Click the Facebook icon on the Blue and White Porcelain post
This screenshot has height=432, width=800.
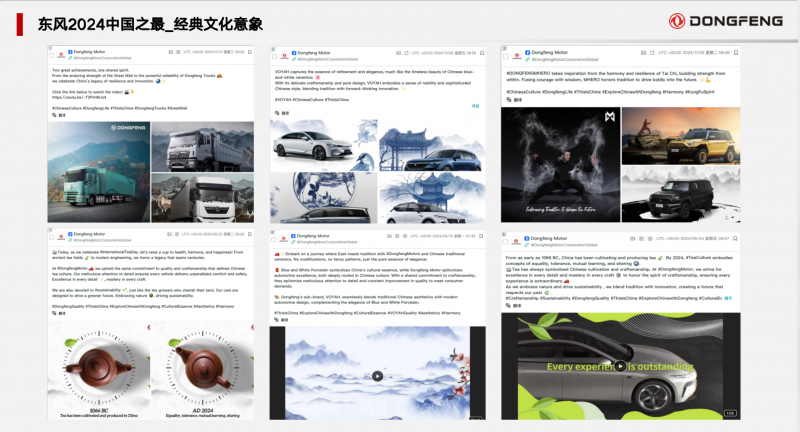[293, 236]
